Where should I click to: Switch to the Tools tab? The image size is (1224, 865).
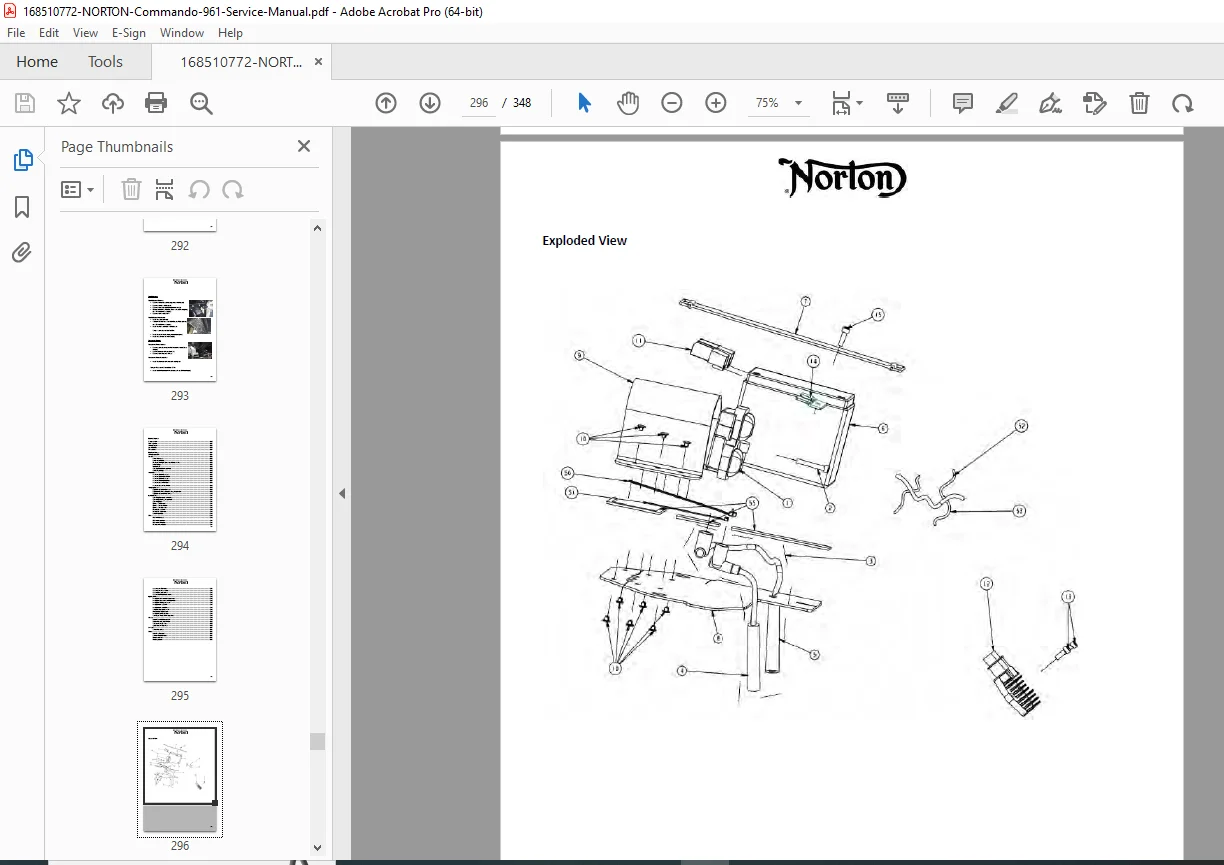[105, 61]
